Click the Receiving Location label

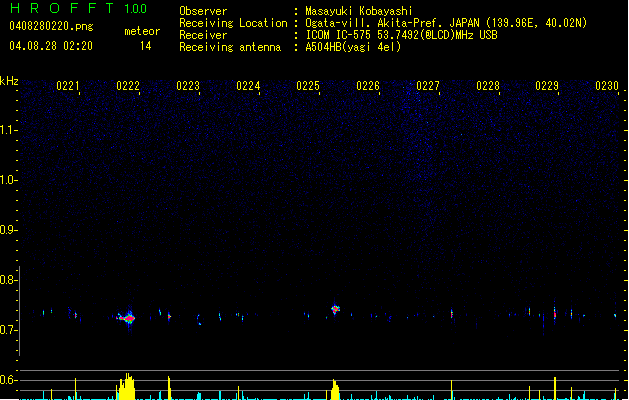click(233, 23)
